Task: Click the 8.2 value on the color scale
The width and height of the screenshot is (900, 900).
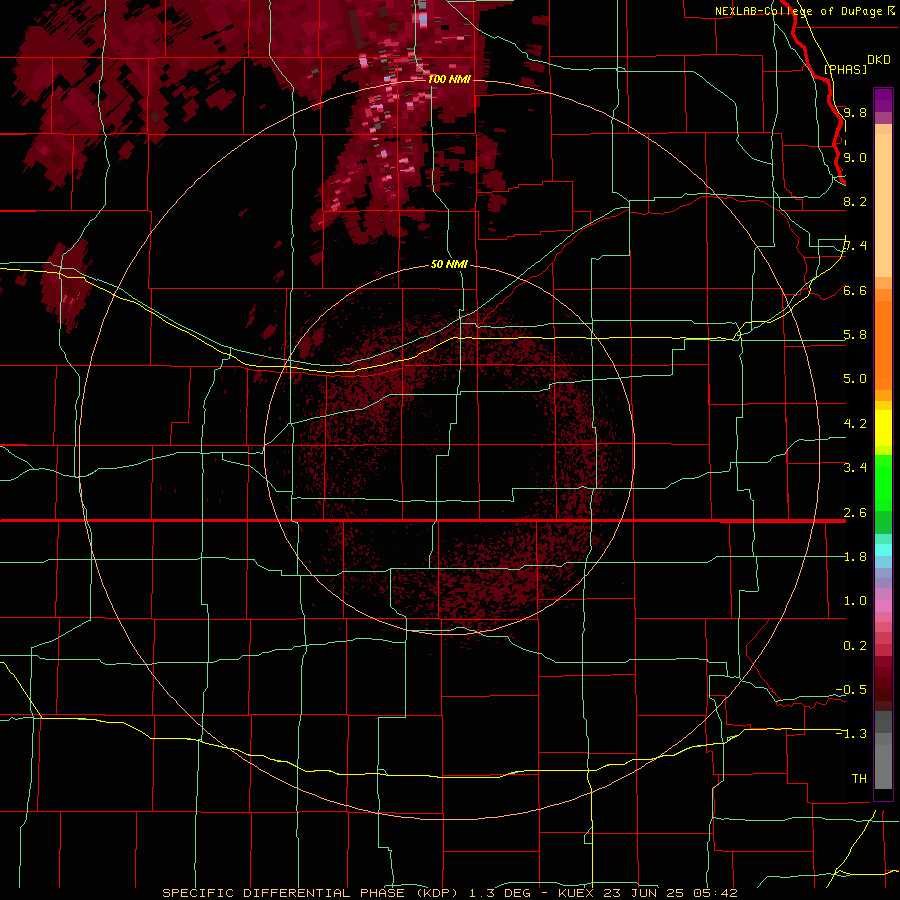Action: [x=855, y=201]
